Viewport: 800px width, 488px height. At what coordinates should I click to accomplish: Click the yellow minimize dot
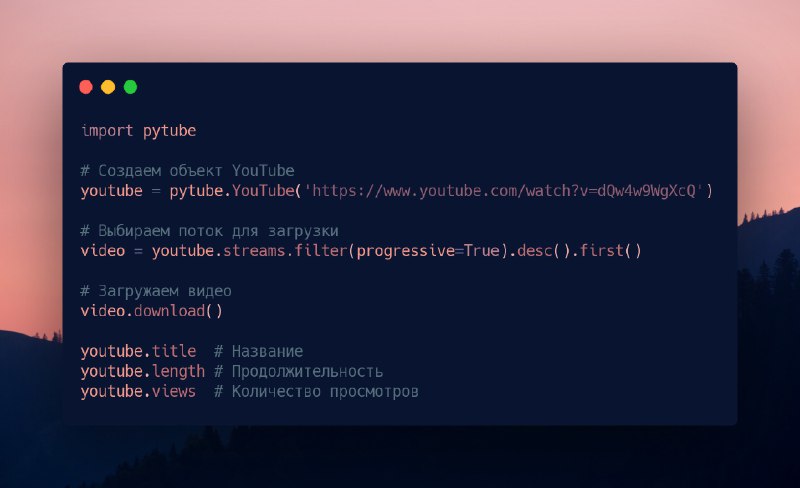click(108, 87)
